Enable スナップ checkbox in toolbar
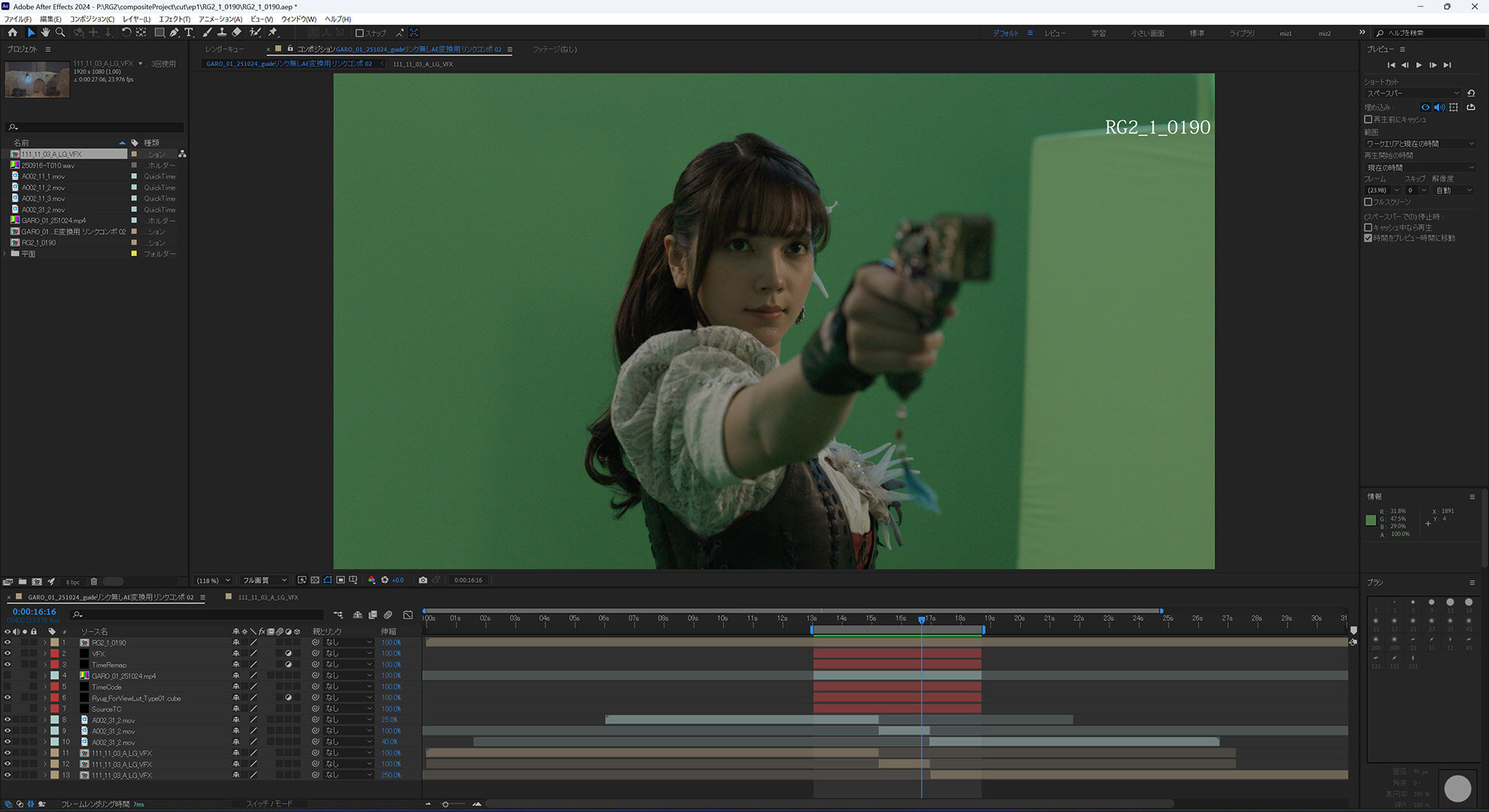Screen dimensions: 1489x812 click(x=359, y=33)
